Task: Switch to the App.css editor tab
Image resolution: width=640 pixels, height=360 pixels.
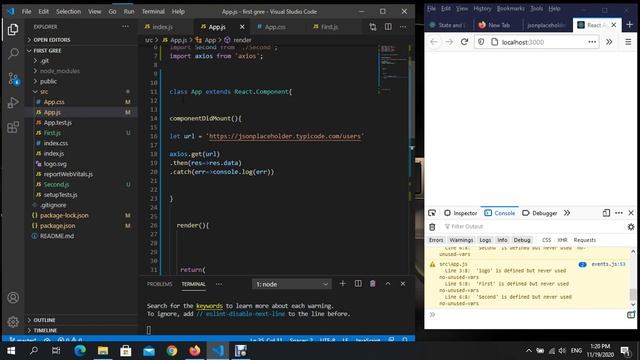Action: click(x=279, y=27)
